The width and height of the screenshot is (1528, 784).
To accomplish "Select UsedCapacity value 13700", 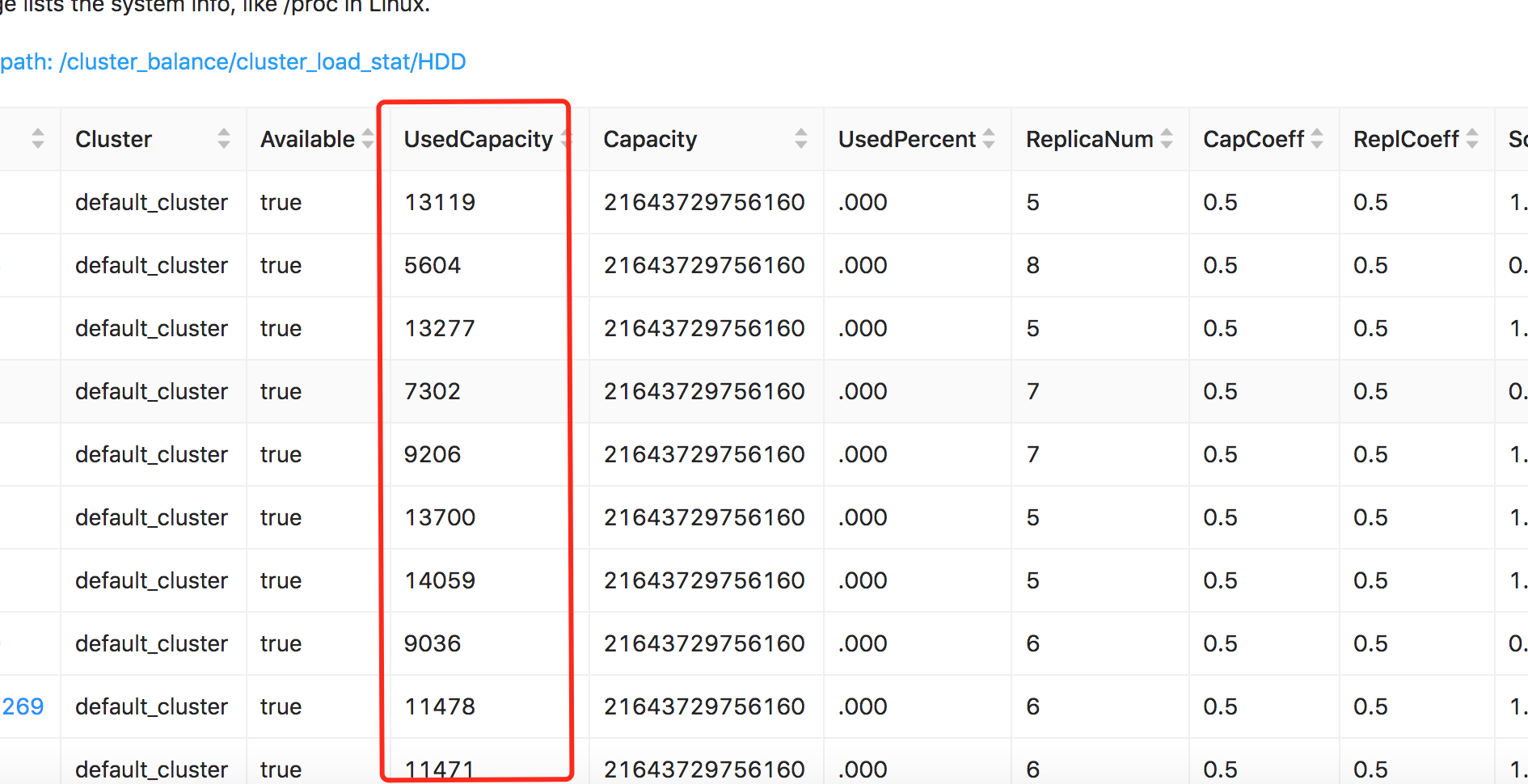I will [x=440, y=517].
